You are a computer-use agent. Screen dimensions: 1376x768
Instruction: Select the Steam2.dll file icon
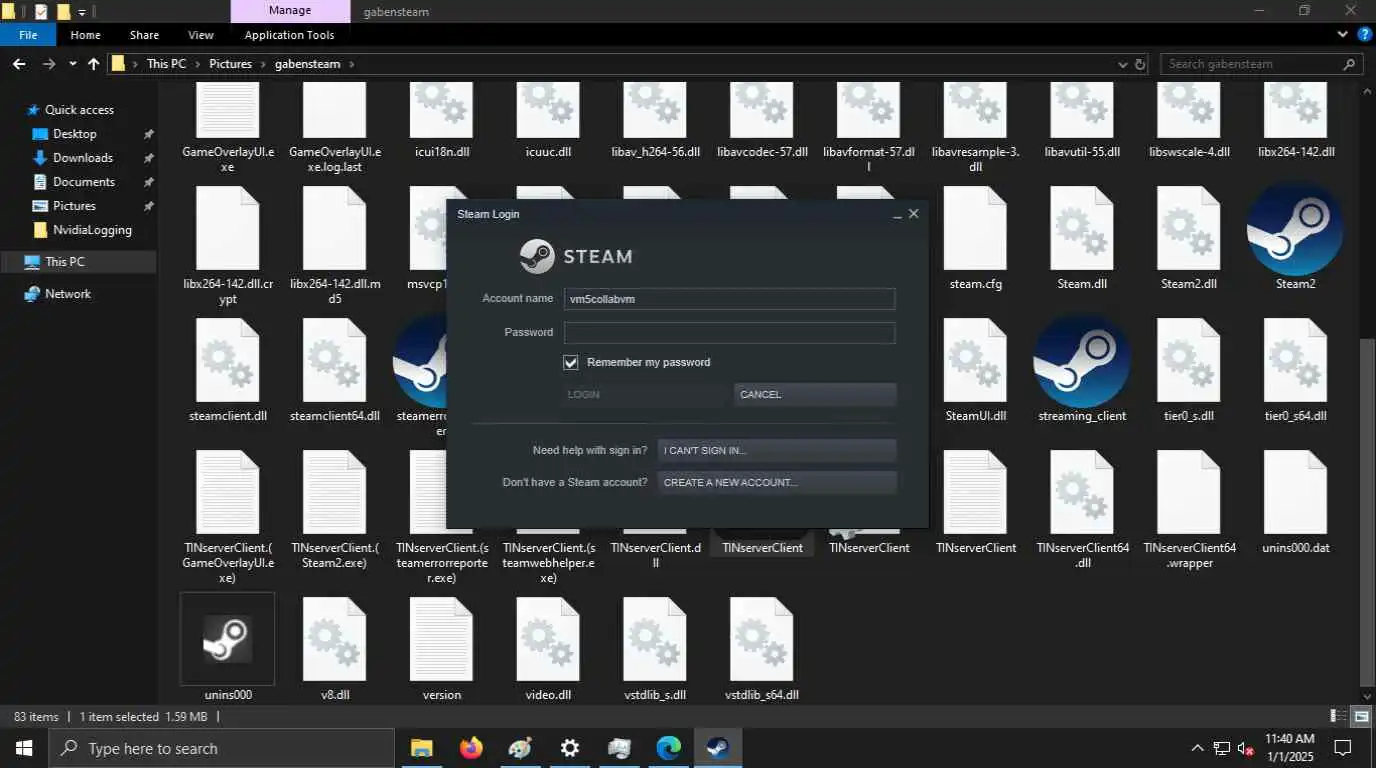tap(1188, 229)
